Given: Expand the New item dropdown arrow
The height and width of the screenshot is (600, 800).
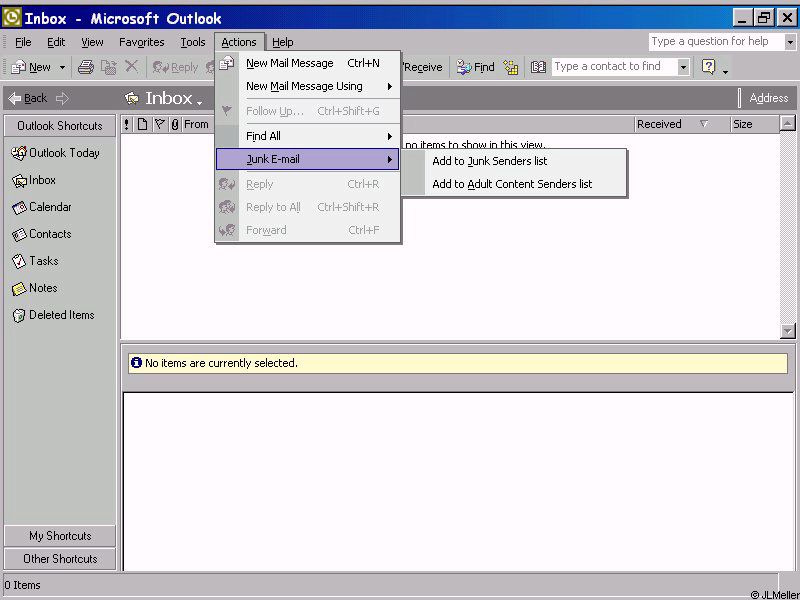Looking at the screenshot, I should (62, 68).
